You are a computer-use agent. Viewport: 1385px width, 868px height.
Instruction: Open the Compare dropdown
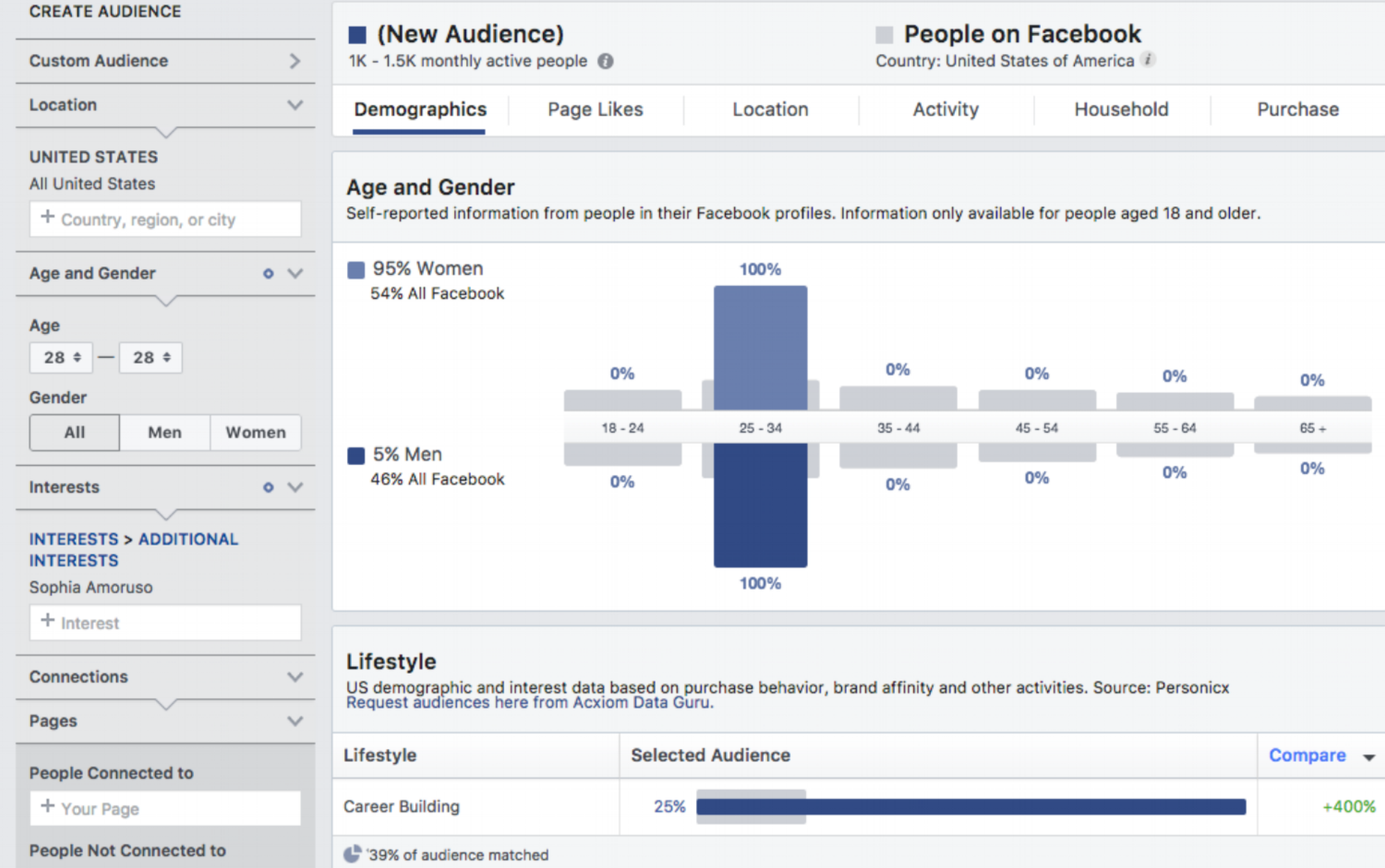pos(1320,756)
